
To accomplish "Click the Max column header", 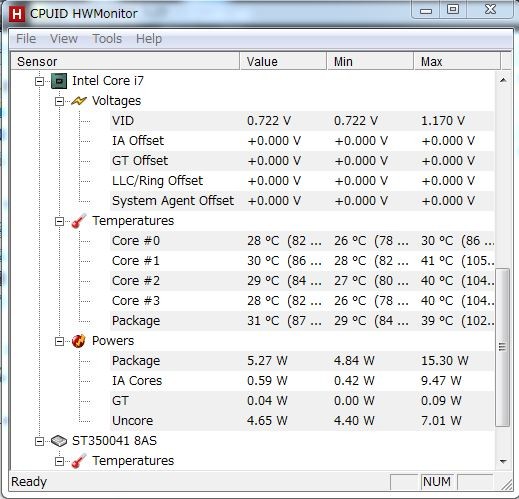I will tap(457, 61).
